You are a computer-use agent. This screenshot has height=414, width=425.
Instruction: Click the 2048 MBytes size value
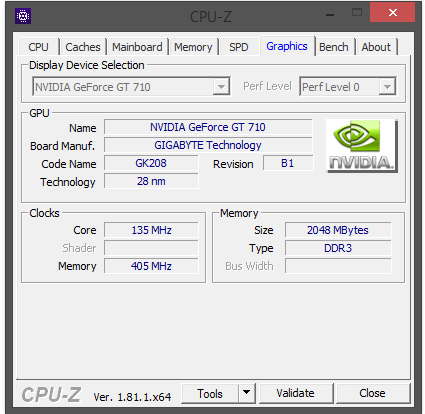tap(338, 230)
